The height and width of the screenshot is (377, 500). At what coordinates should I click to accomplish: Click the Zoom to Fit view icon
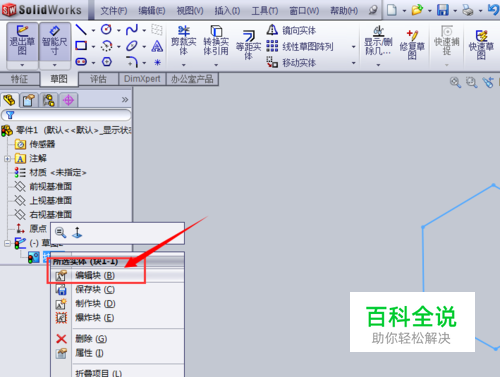coord(455,82)
